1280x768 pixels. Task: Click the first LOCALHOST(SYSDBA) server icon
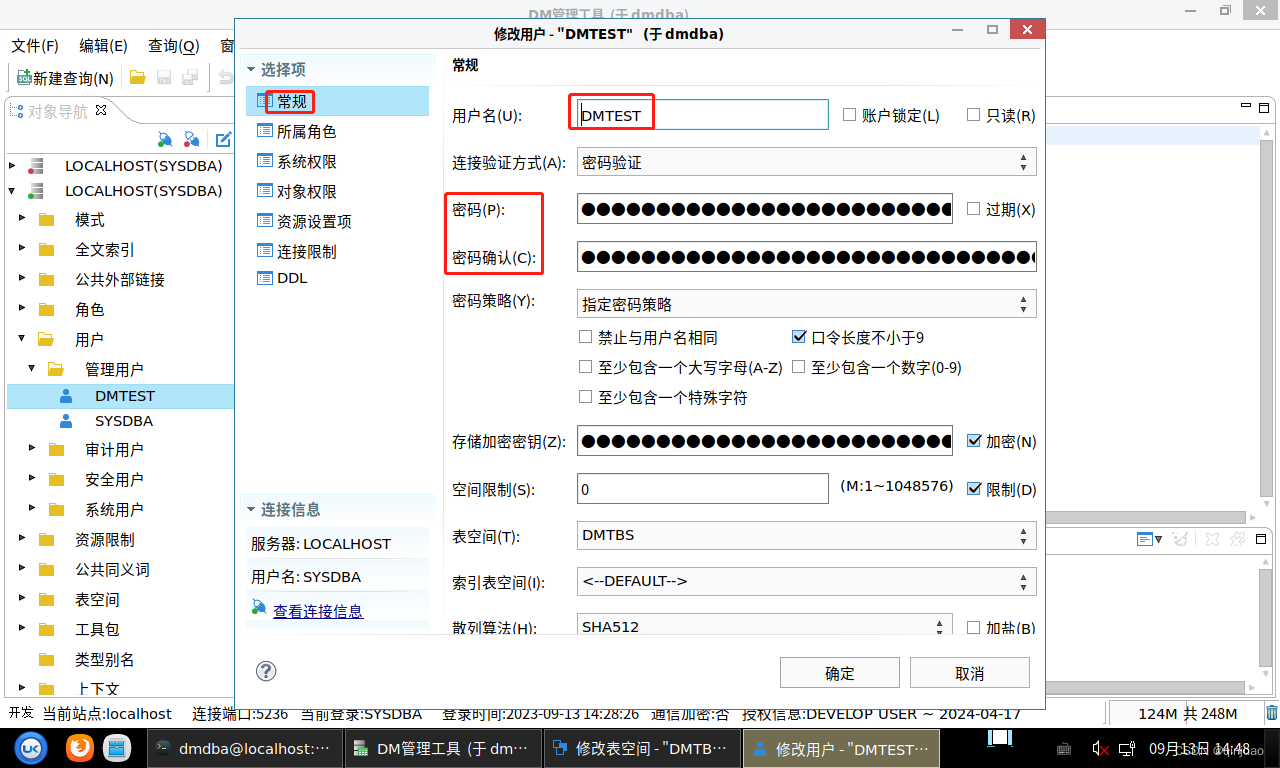(x=36, y=165)
